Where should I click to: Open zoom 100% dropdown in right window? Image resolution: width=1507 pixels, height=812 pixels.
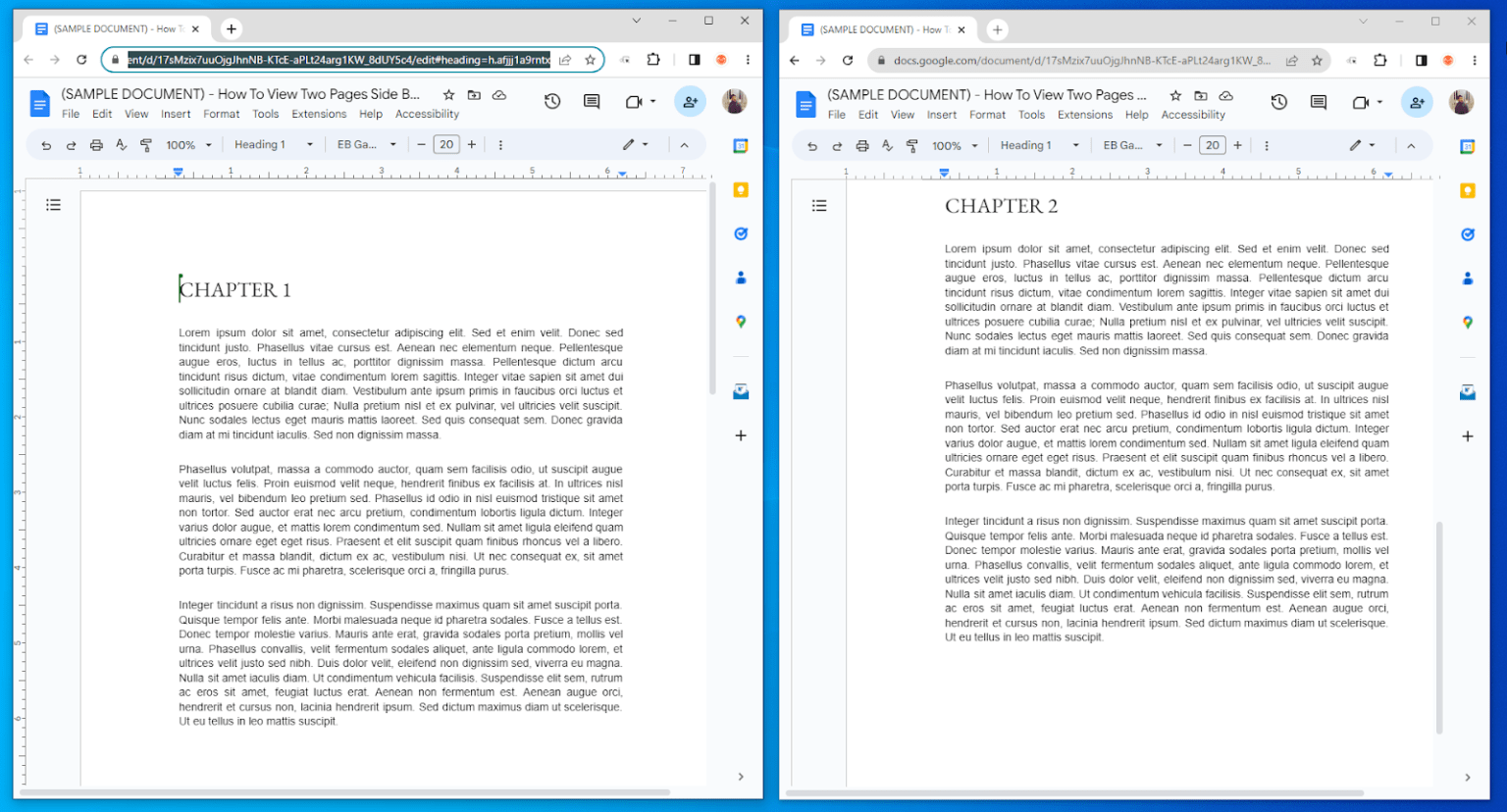click(x=955, y=146)
